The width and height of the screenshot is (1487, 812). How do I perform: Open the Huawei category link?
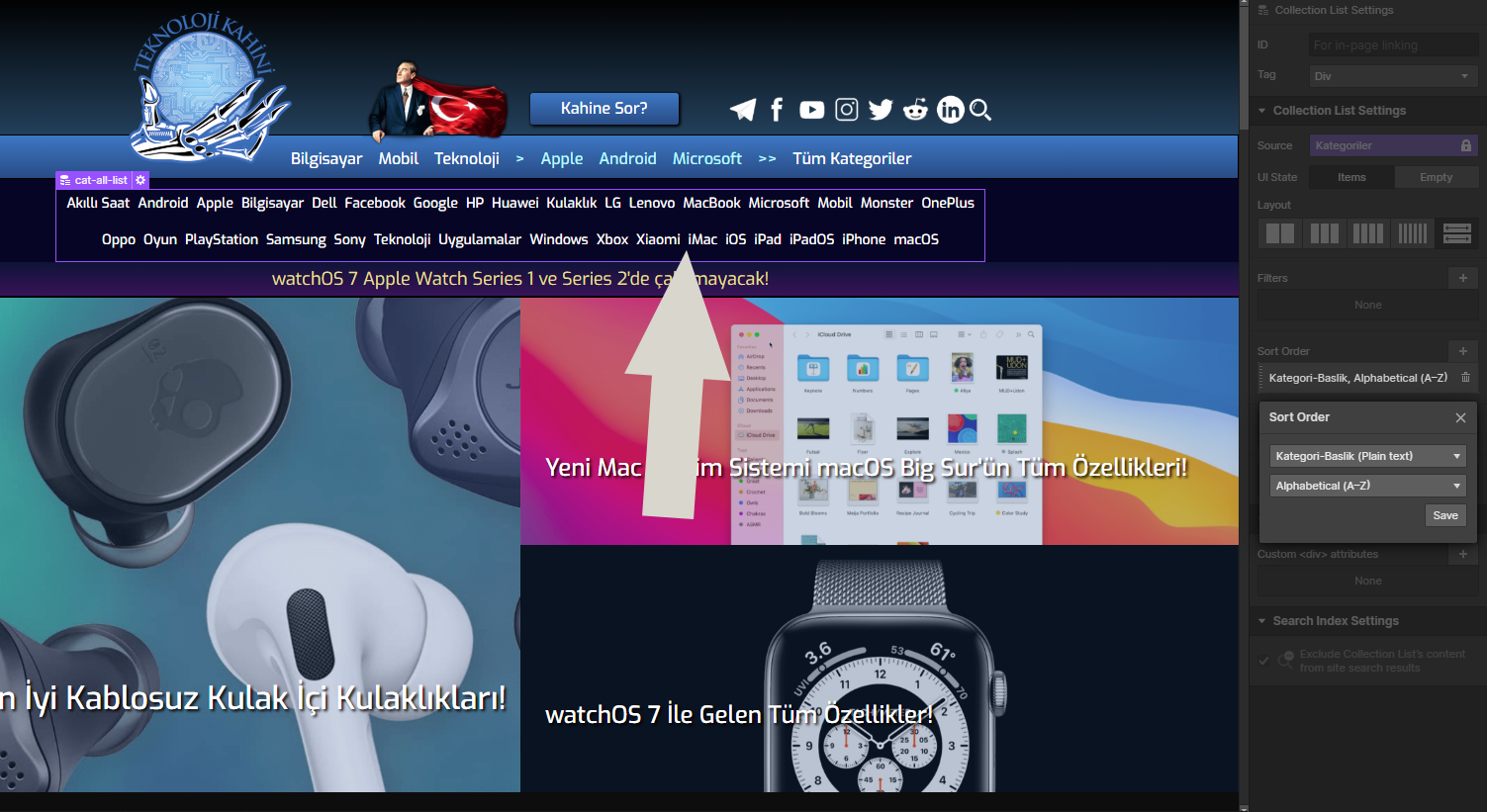[x=515, y=203]
